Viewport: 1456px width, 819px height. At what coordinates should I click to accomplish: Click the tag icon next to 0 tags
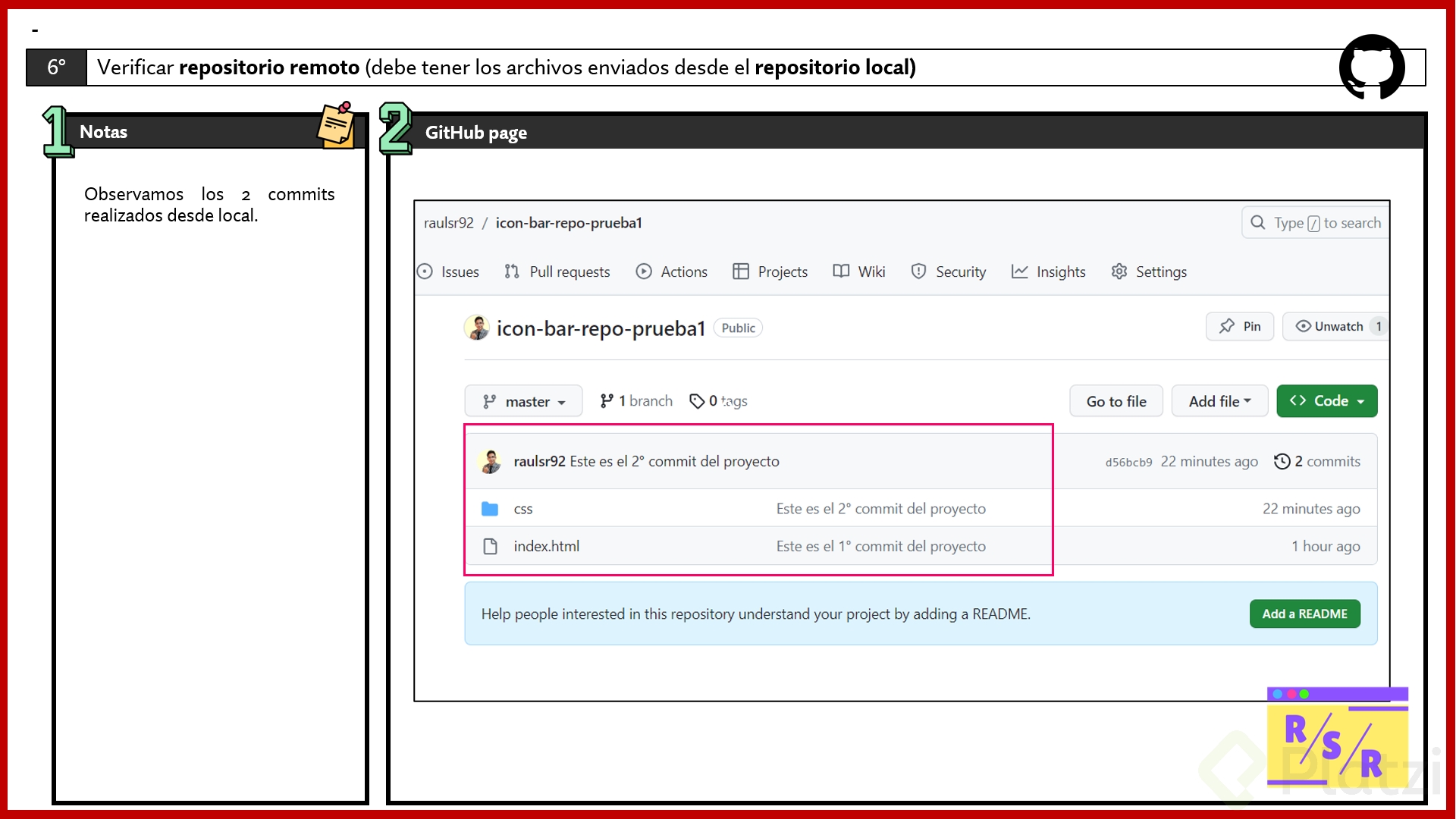coord(696,401)
